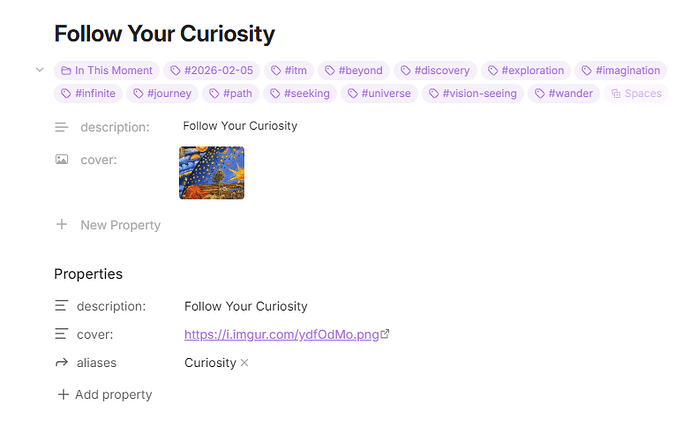Click Add property button

point(105,395)
